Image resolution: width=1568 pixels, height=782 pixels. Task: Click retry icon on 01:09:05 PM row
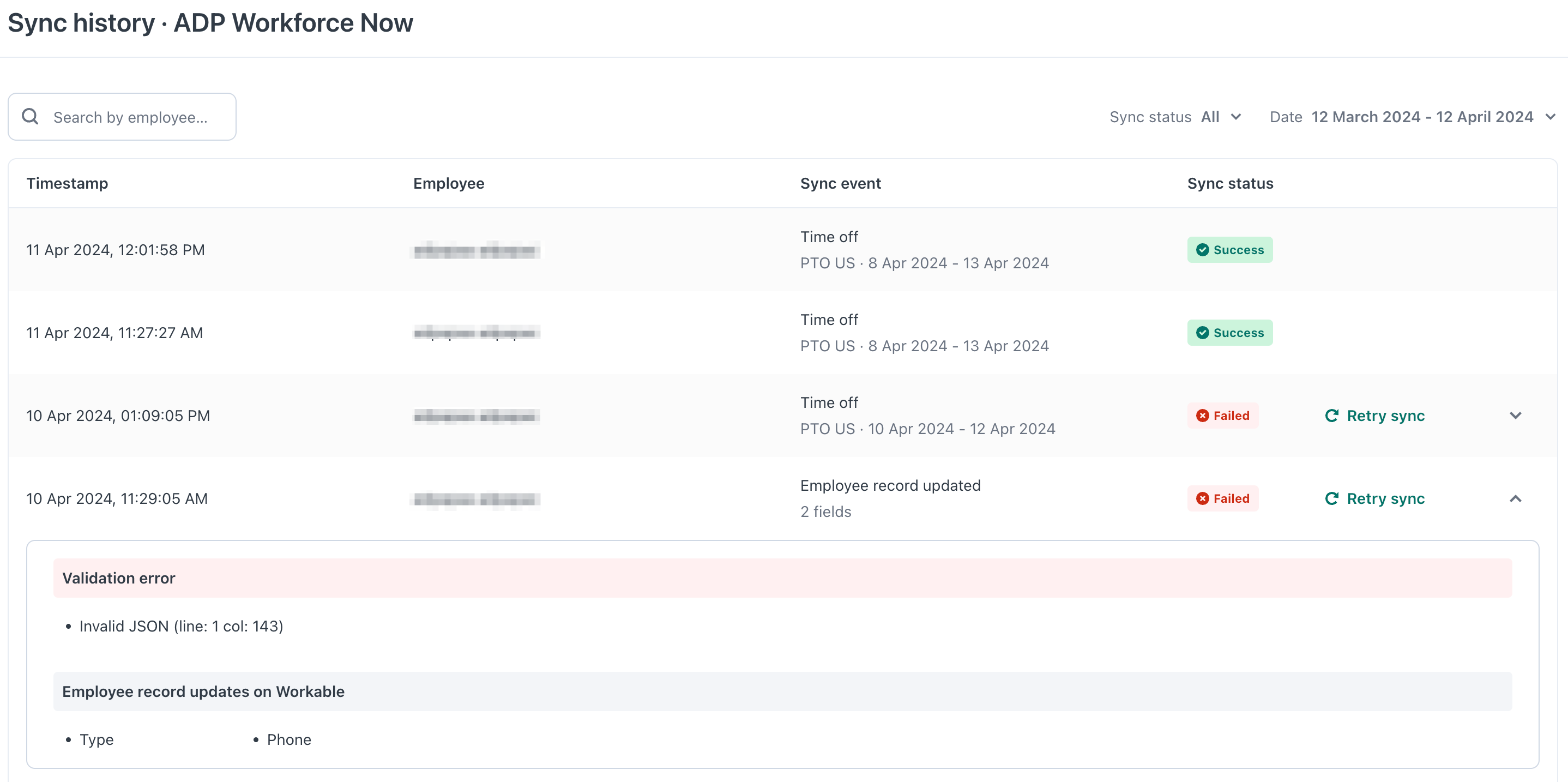1332,416
